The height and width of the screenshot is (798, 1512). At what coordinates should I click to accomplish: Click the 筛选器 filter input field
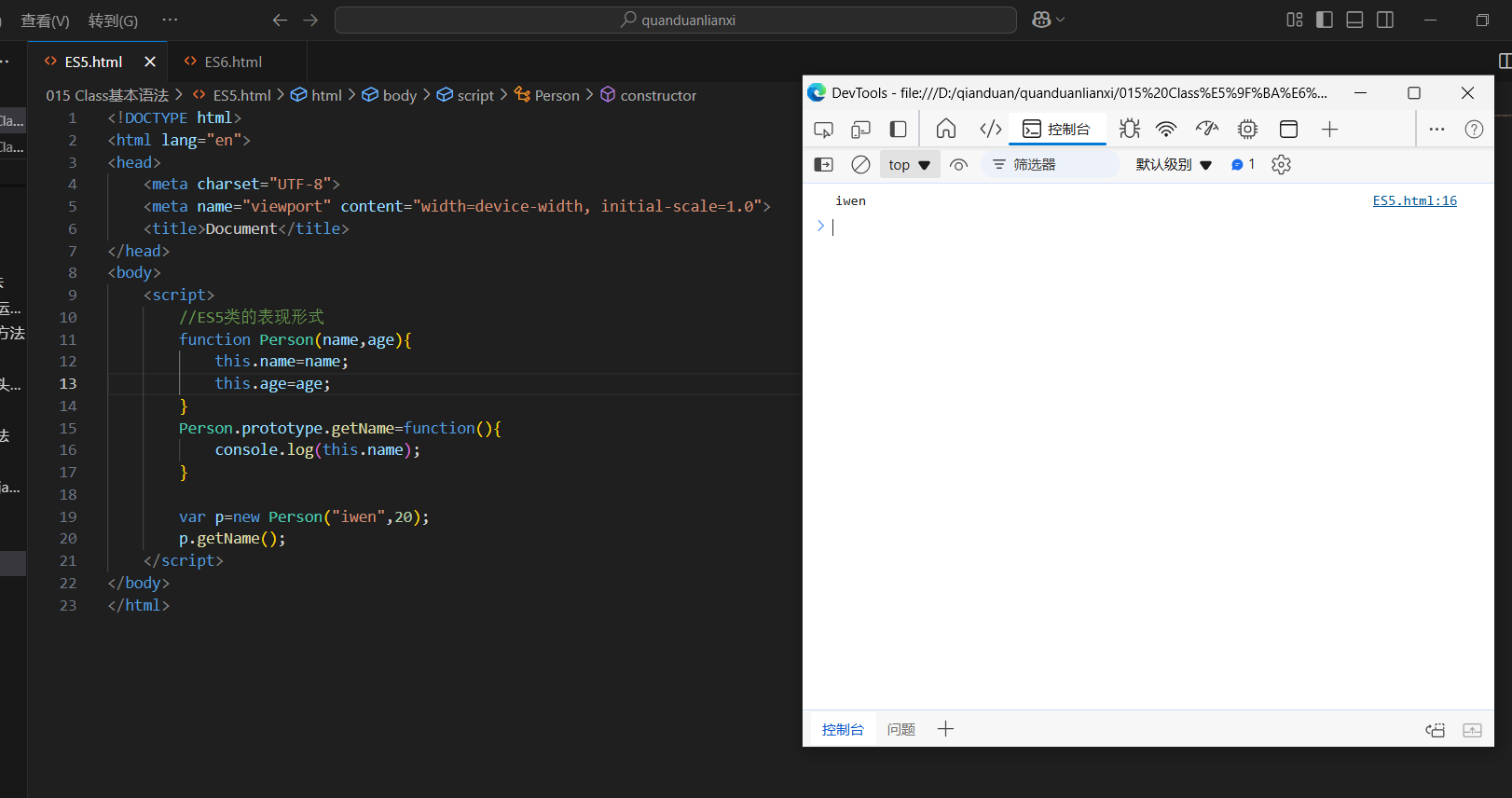(1051, 164)
